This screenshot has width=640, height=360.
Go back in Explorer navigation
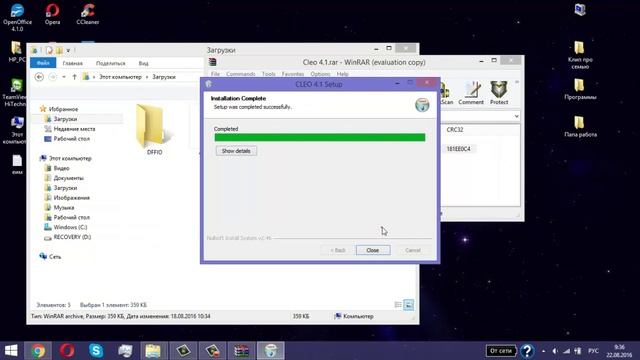tap(39, 77)
